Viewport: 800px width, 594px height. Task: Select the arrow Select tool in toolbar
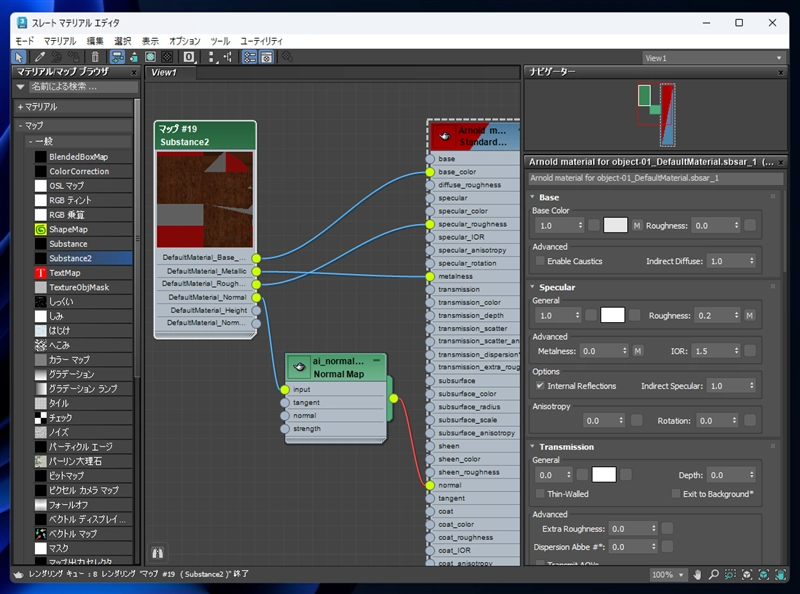click(x=21, y=57)
